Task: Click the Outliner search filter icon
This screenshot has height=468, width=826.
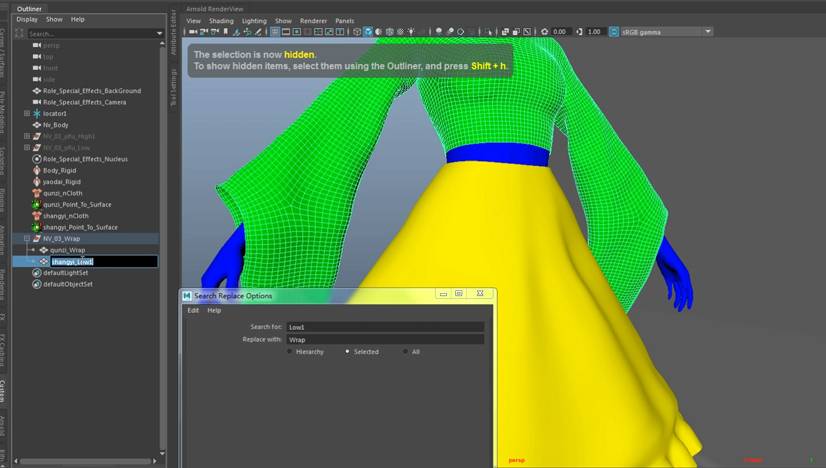Action: pos(19,33)
